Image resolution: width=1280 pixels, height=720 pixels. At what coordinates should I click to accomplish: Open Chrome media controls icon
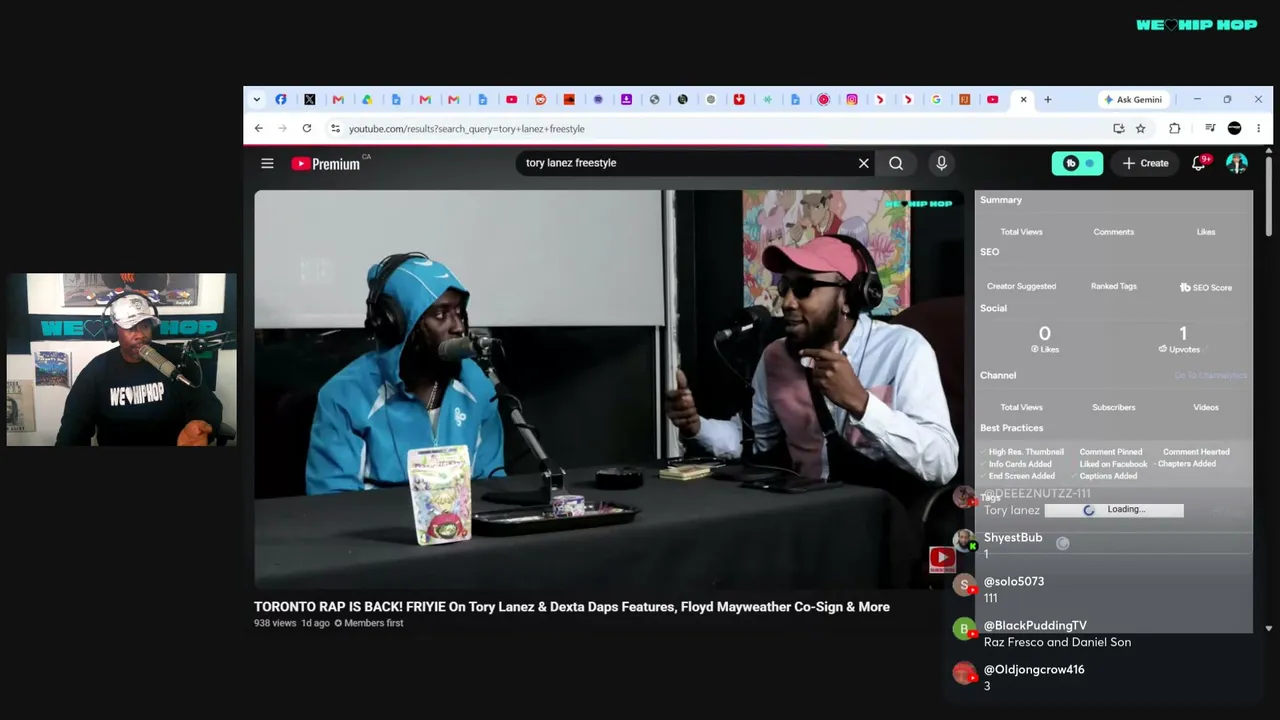point(1210,128)
